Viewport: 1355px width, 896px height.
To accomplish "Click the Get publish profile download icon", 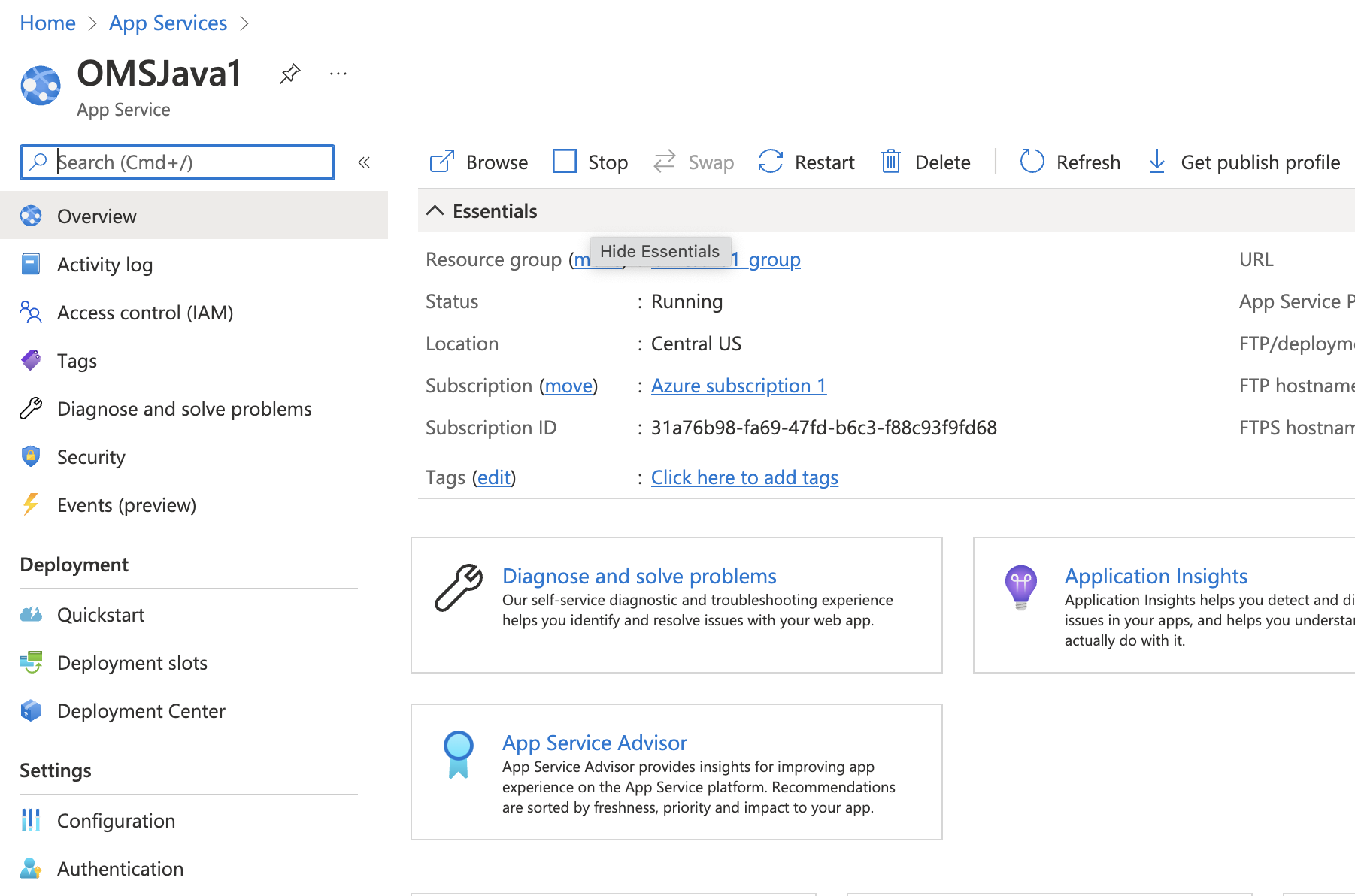I will [1157, 162].
